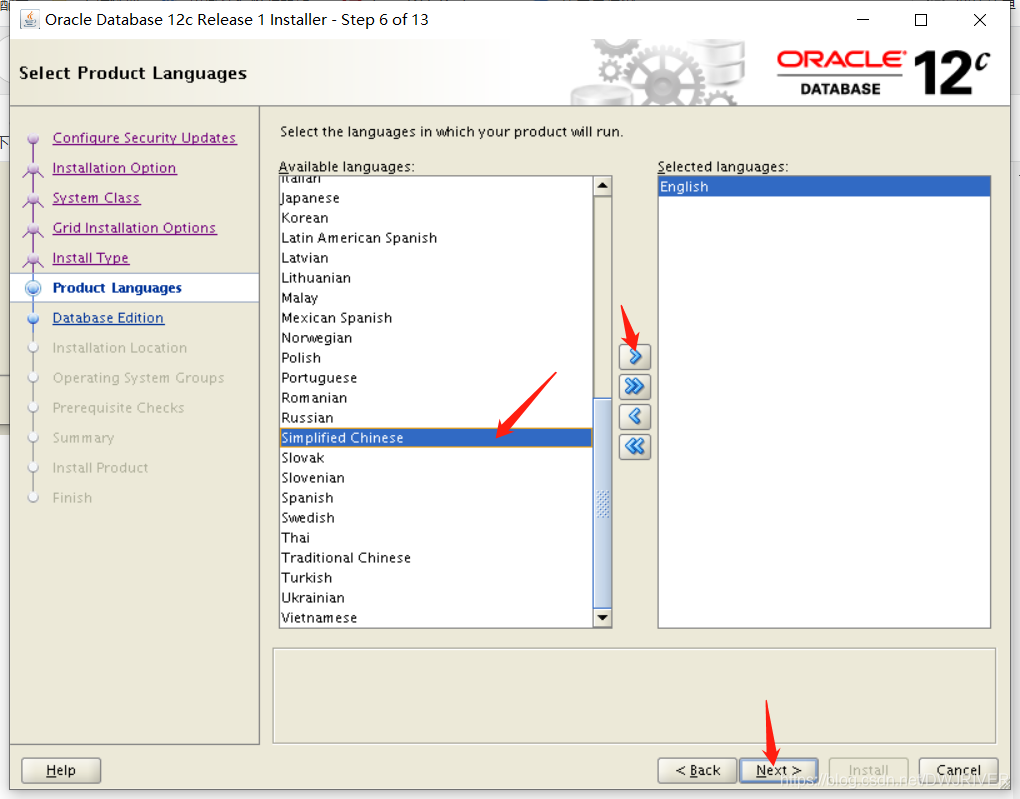
Task: Remove selected language with single left arrow
Action: pos(634,416)
